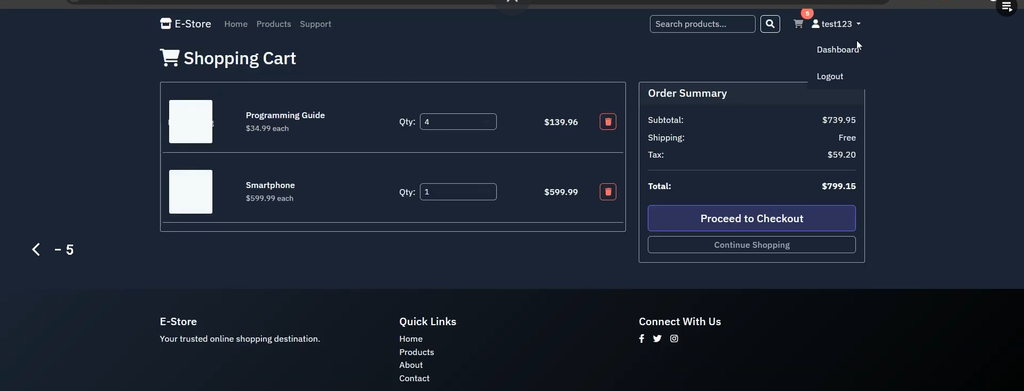Viewport: 1024px width, 391px height.
Task: Click the $799.15 total value
Action: pos(839,187)
